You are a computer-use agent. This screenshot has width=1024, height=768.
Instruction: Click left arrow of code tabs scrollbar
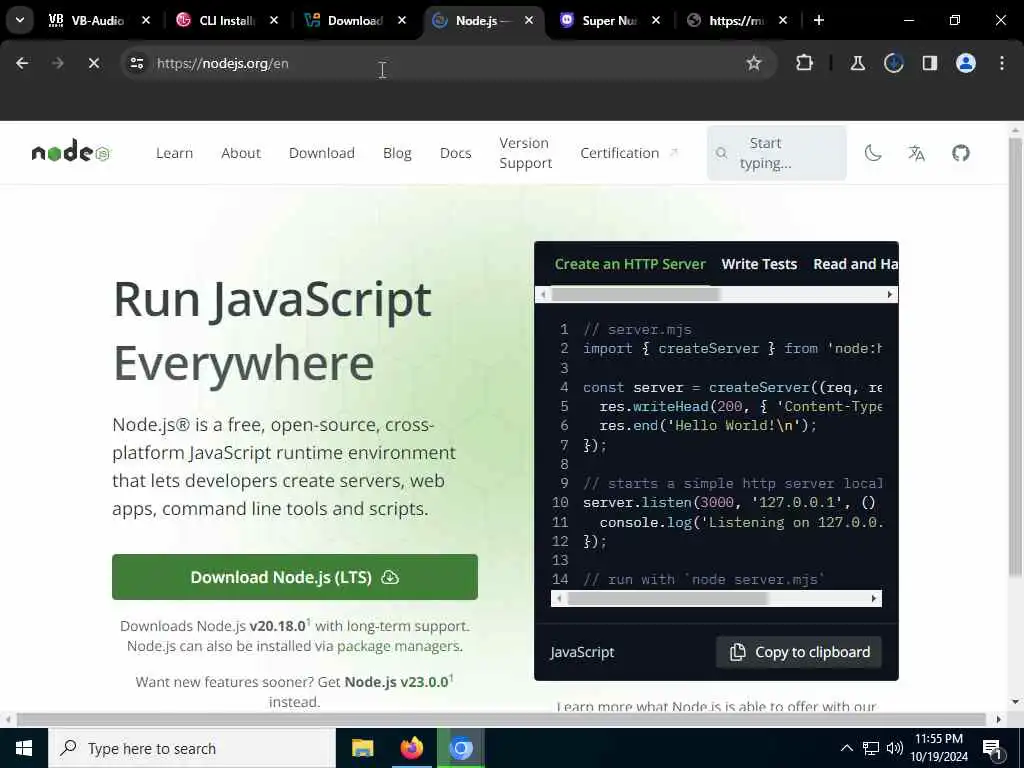[543, 295]
